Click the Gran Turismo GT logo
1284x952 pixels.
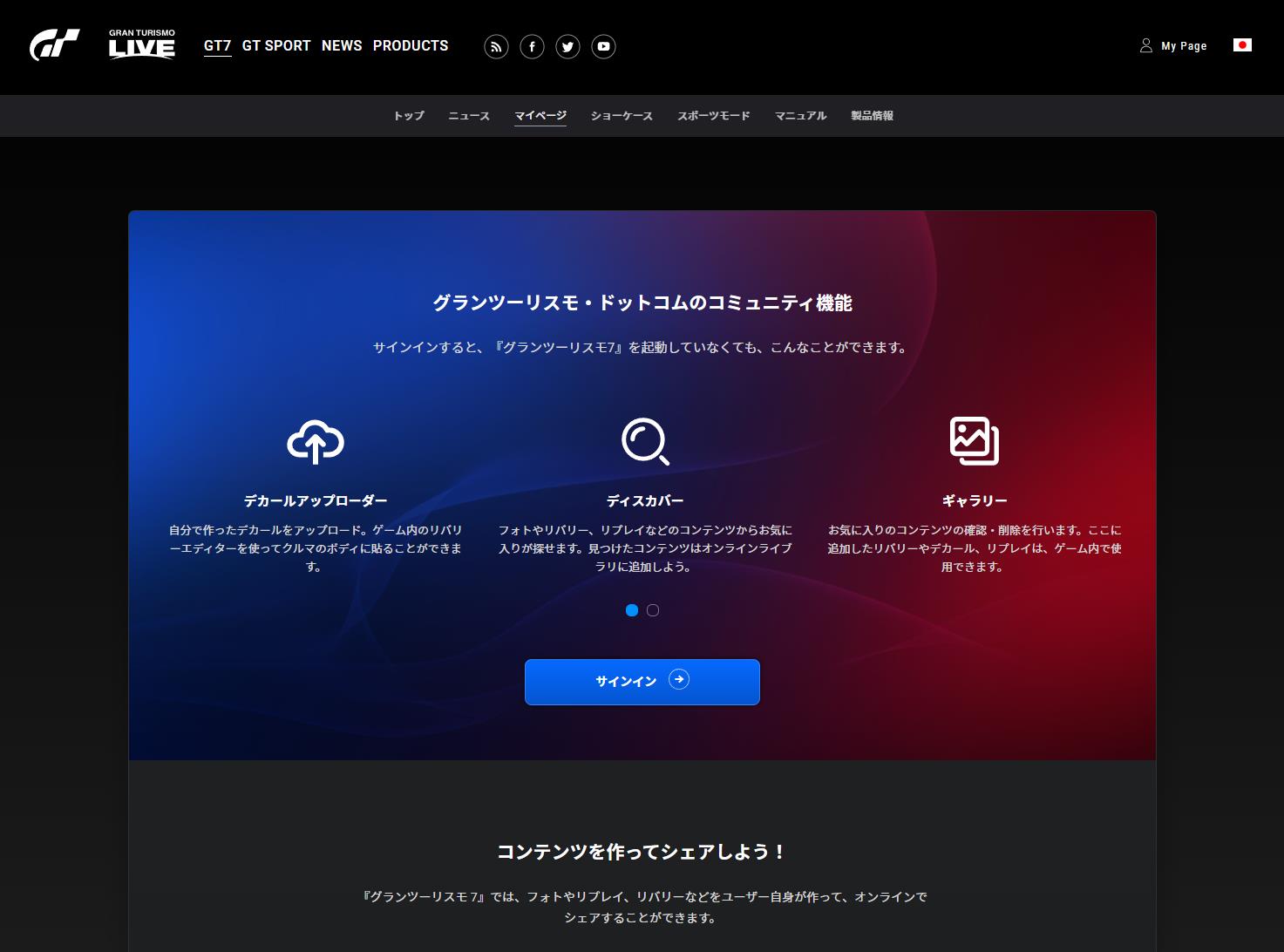tap(54, 45)
